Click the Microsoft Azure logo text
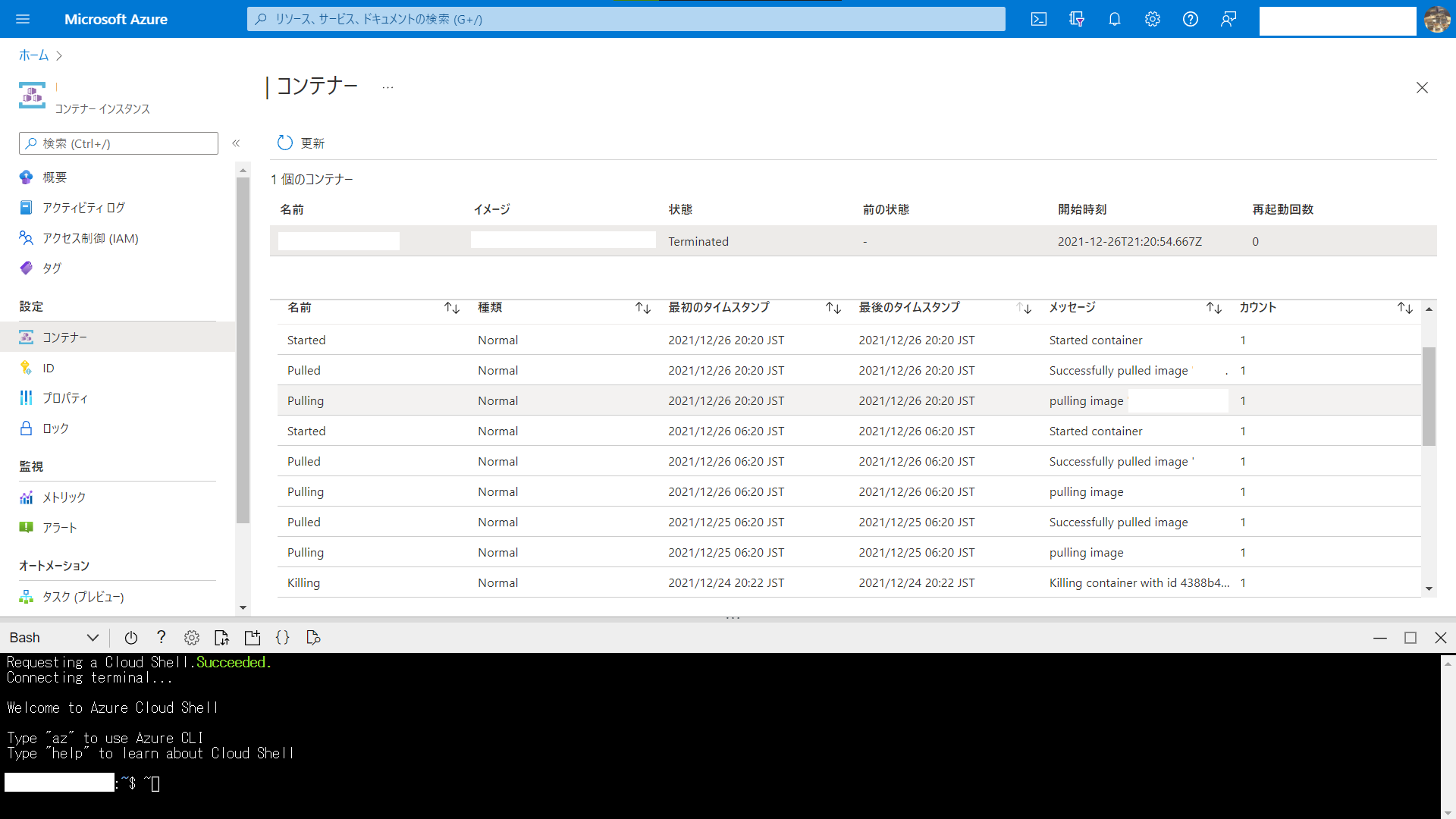The width and height of the screenshot is (1456, 819). tap(116, 19)
